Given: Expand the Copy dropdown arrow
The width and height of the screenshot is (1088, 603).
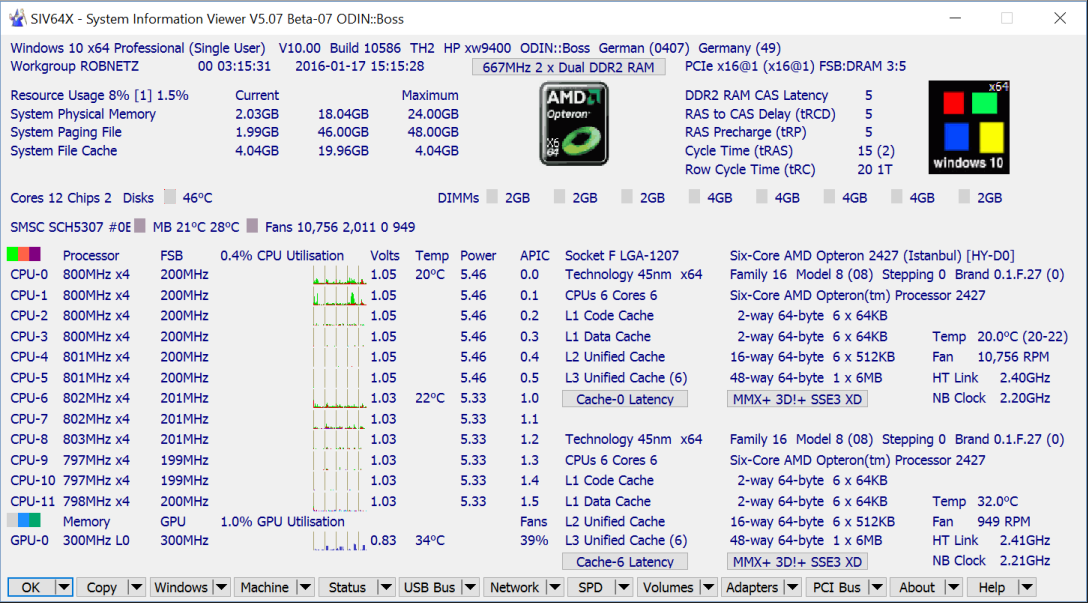Looking at the screenshot, I should pos(136,587).
